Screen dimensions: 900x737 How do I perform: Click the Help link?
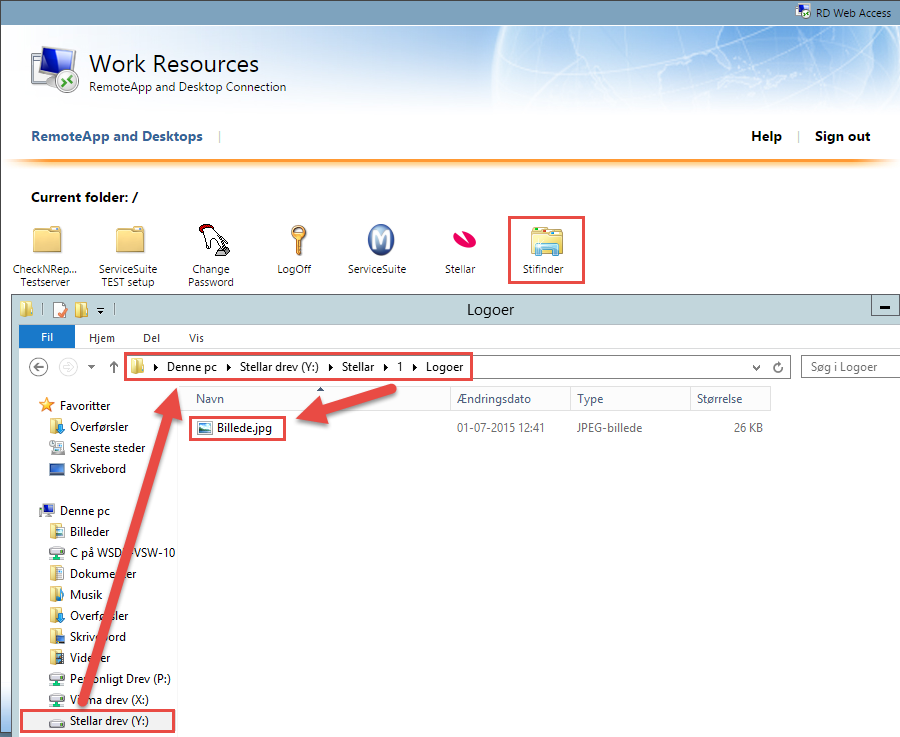click(x=766, y=136)
